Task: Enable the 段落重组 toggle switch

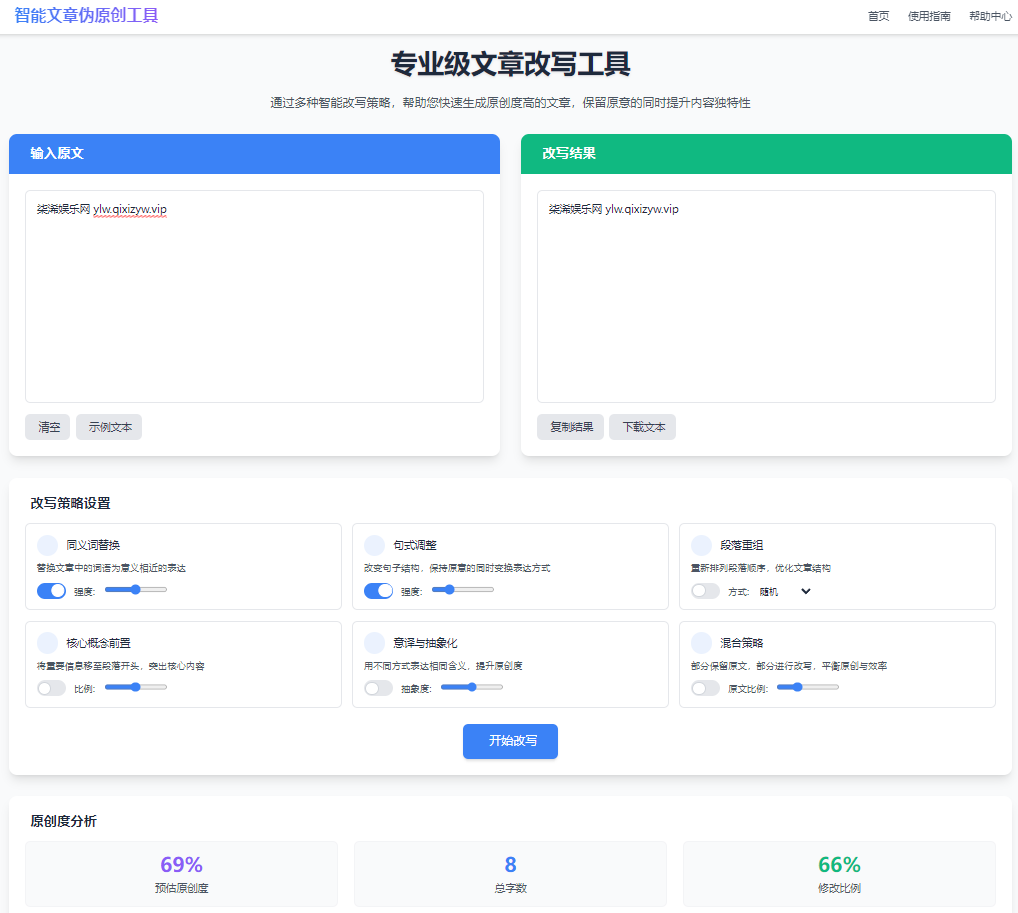Action: 705,591
